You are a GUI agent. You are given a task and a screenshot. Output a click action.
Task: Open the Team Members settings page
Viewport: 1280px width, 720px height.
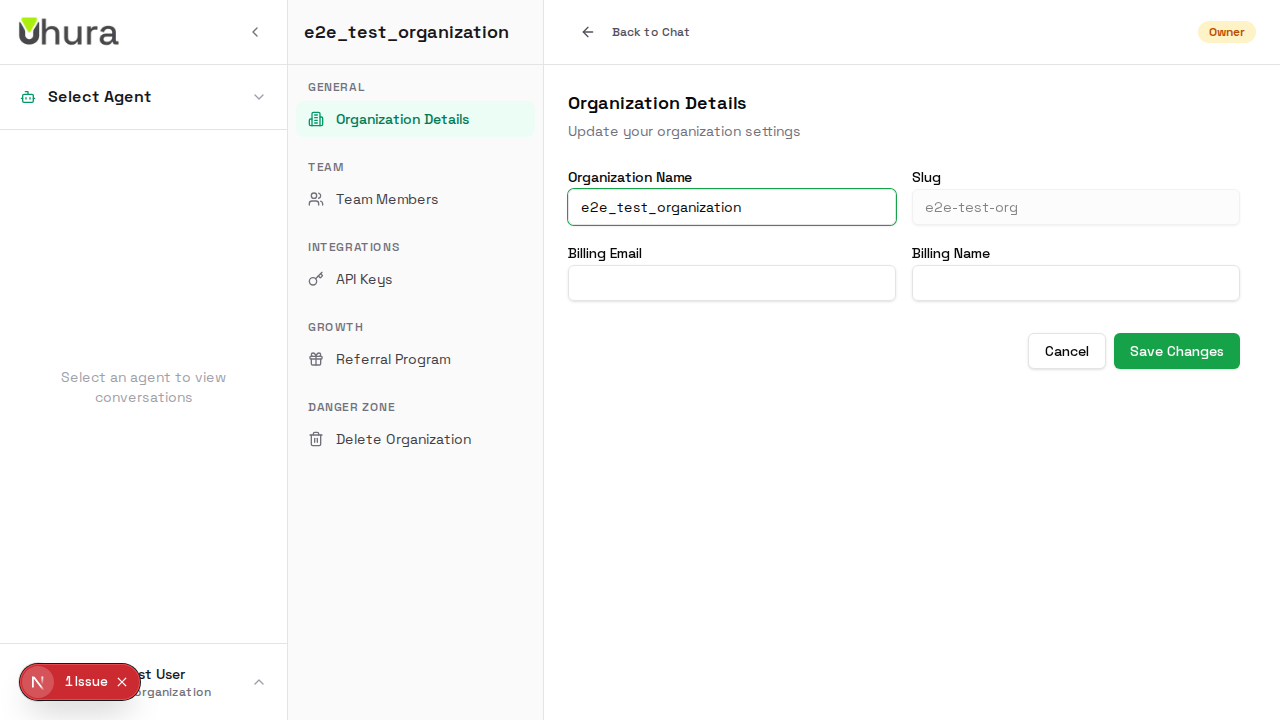[x=387, y=199]
